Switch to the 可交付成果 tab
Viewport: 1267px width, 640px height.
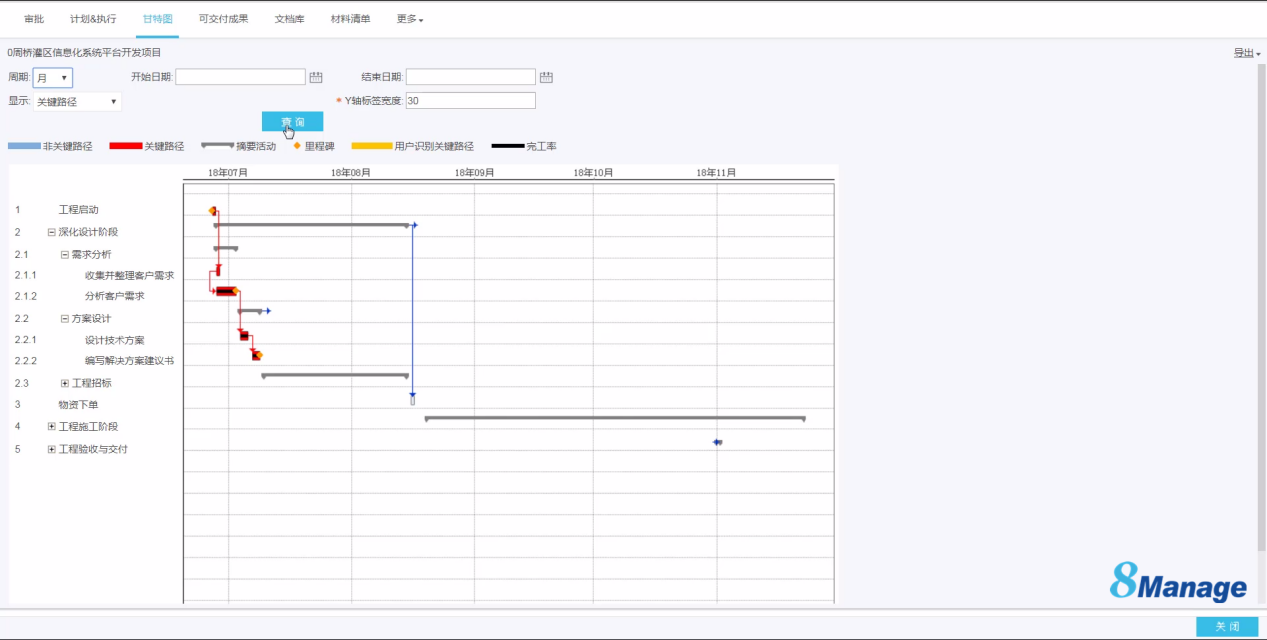point(223,19)
